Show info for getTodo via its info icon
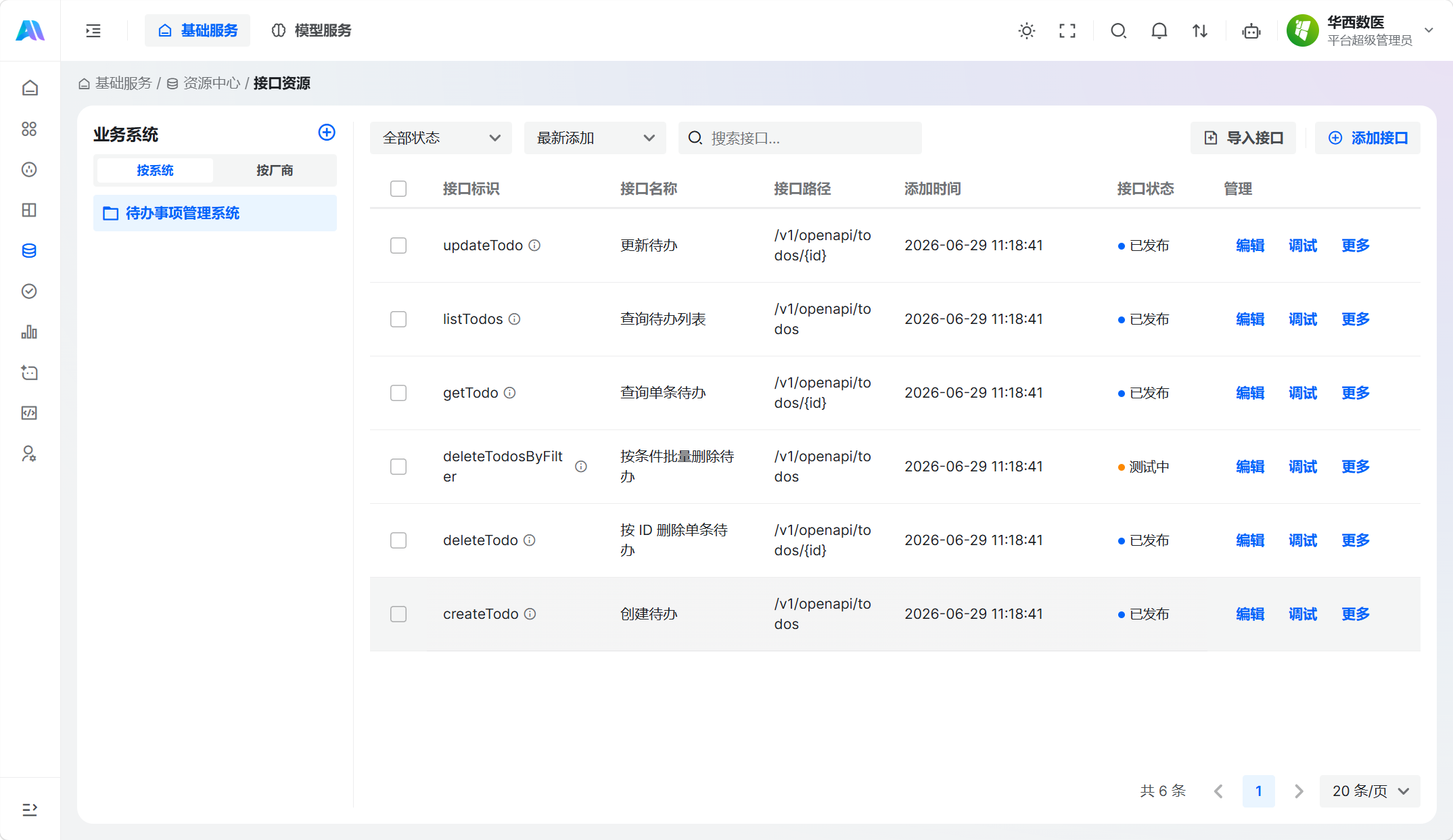This screenshot has width=1453, height=840. coord(510,393)
